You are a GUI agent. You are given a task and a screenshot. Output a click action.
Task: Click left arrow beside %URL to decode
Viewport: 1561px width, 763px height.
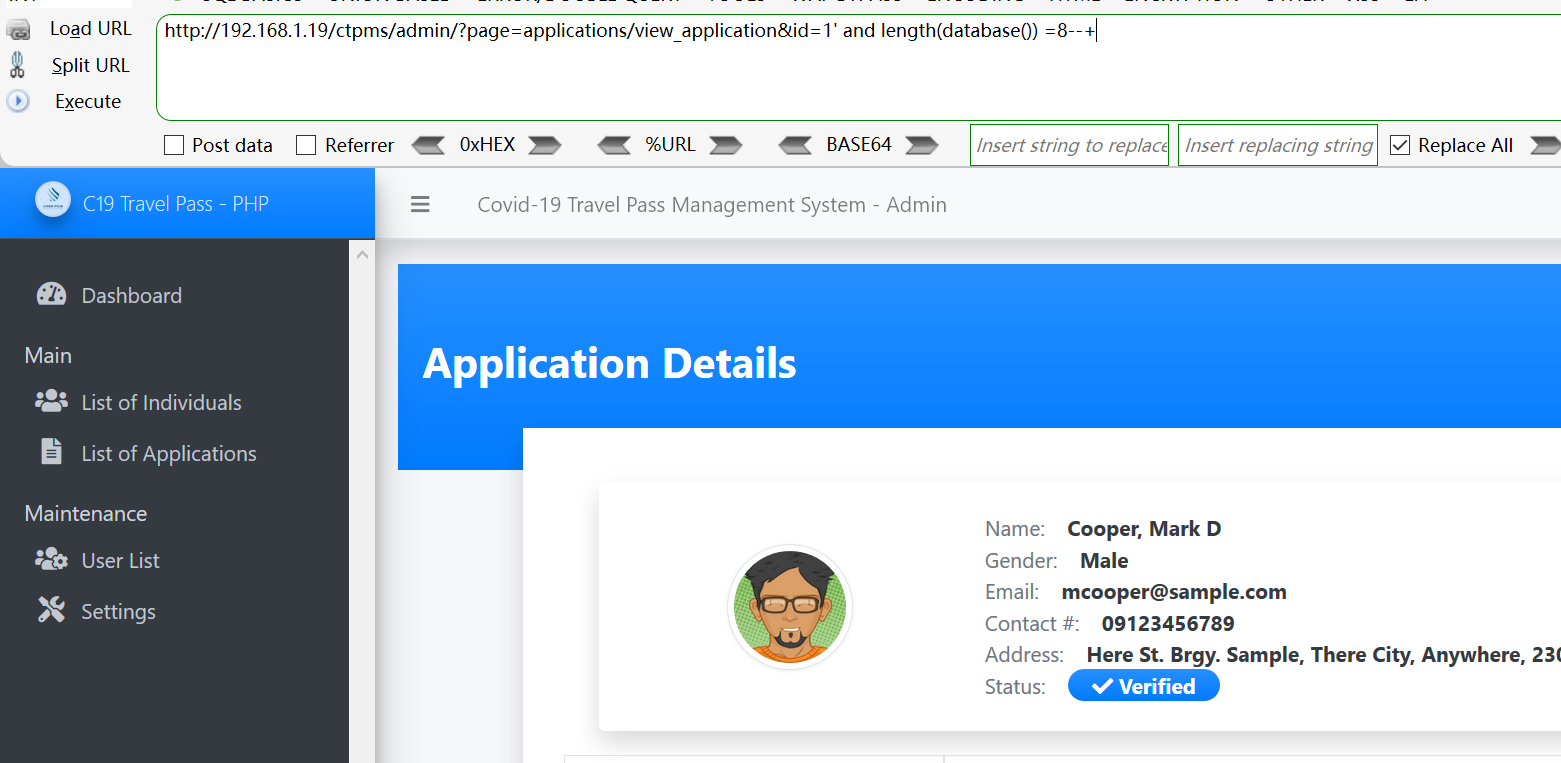click(x=614, y=145)
